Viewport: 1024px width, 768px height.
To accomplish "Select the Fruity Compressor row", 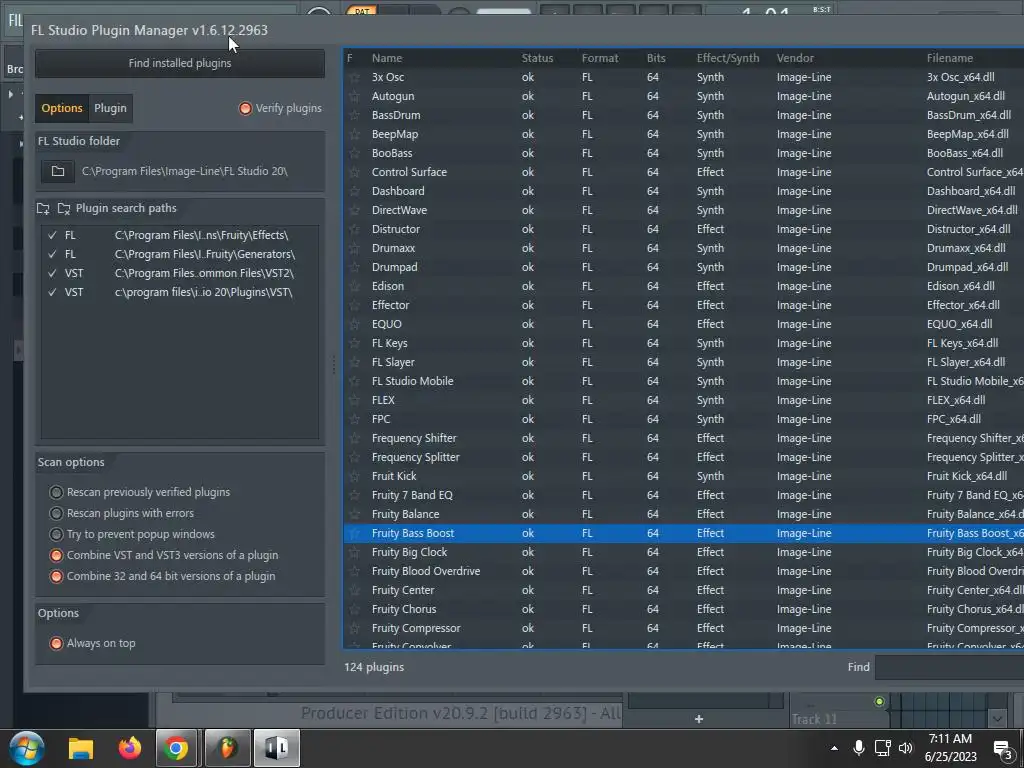I will [683, 628].
